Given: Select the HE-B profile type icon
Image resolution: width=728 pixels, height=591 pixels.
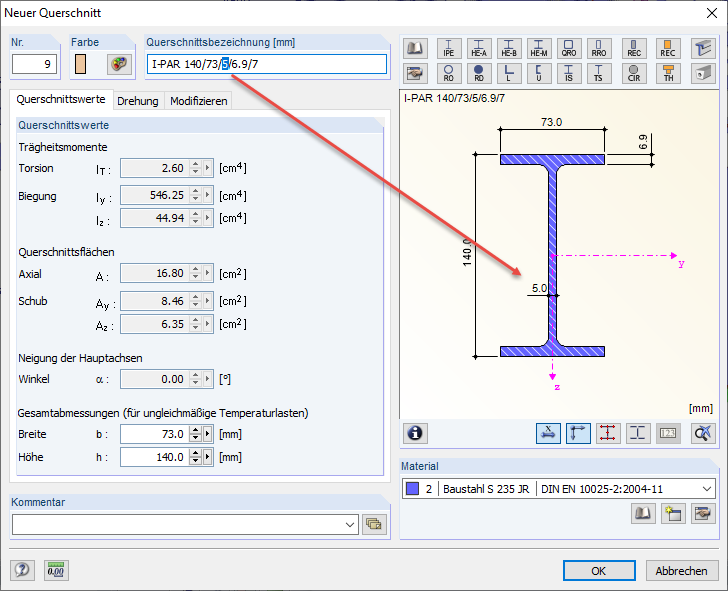Looking at the screenshot, I should pos(509,48).
